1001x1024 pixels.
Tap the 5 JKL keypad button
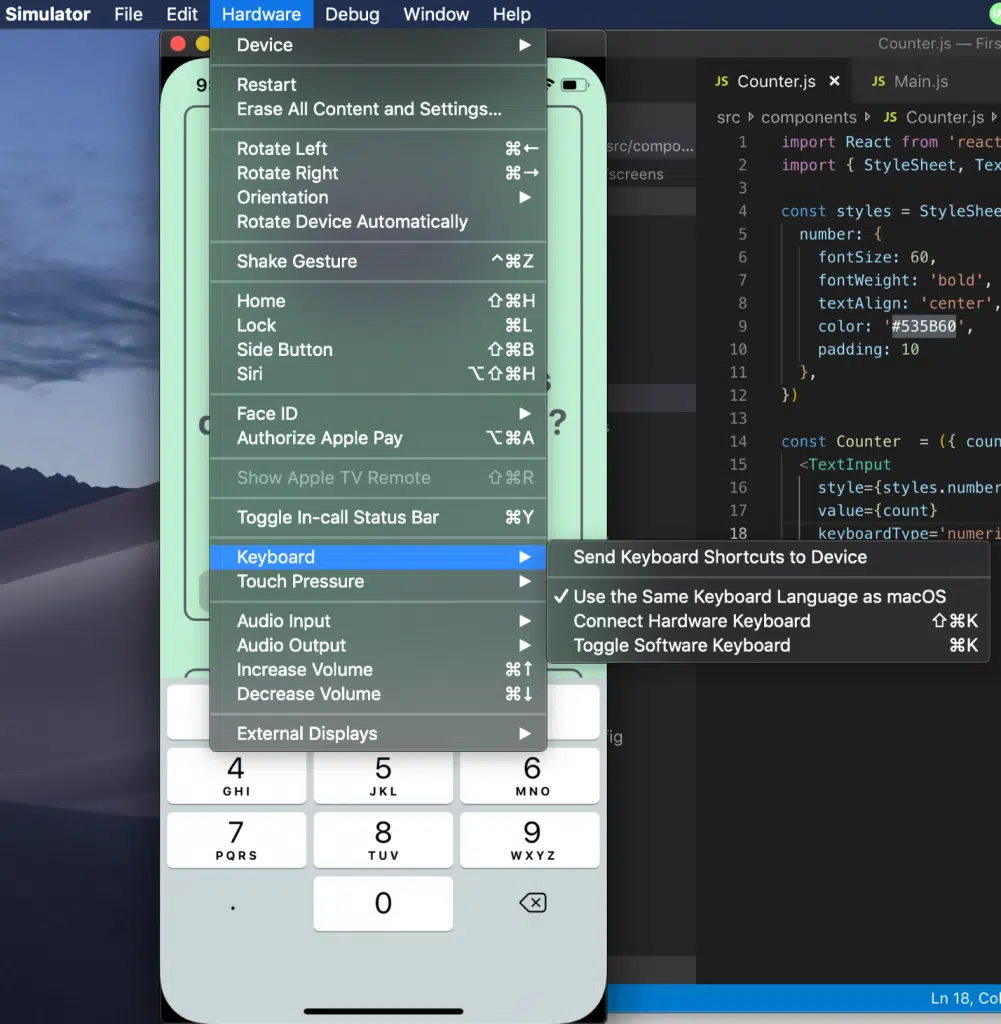point(383,776)
